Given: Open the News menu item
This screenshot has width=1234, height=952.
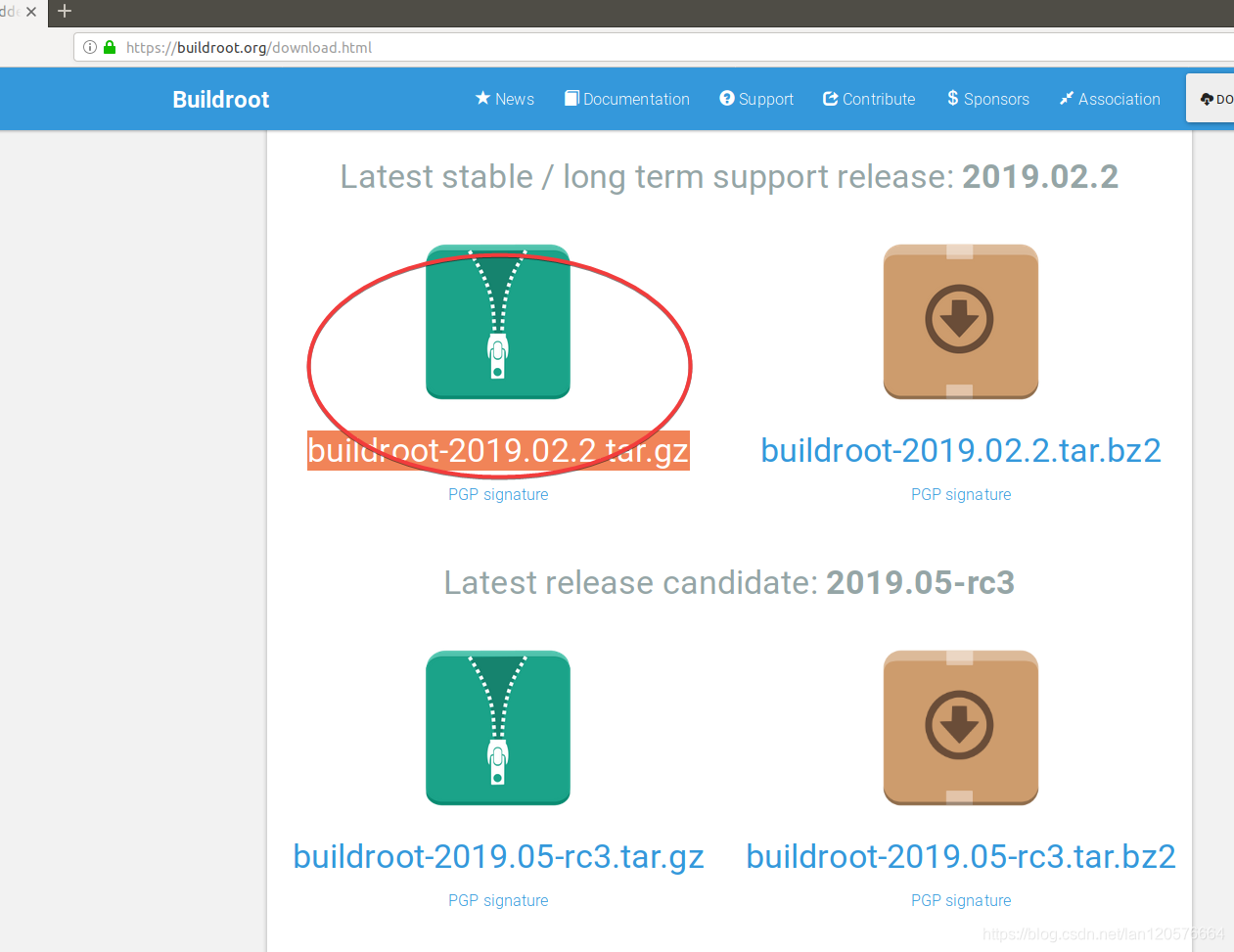Looking at the screenshot, I should (505, 99).
